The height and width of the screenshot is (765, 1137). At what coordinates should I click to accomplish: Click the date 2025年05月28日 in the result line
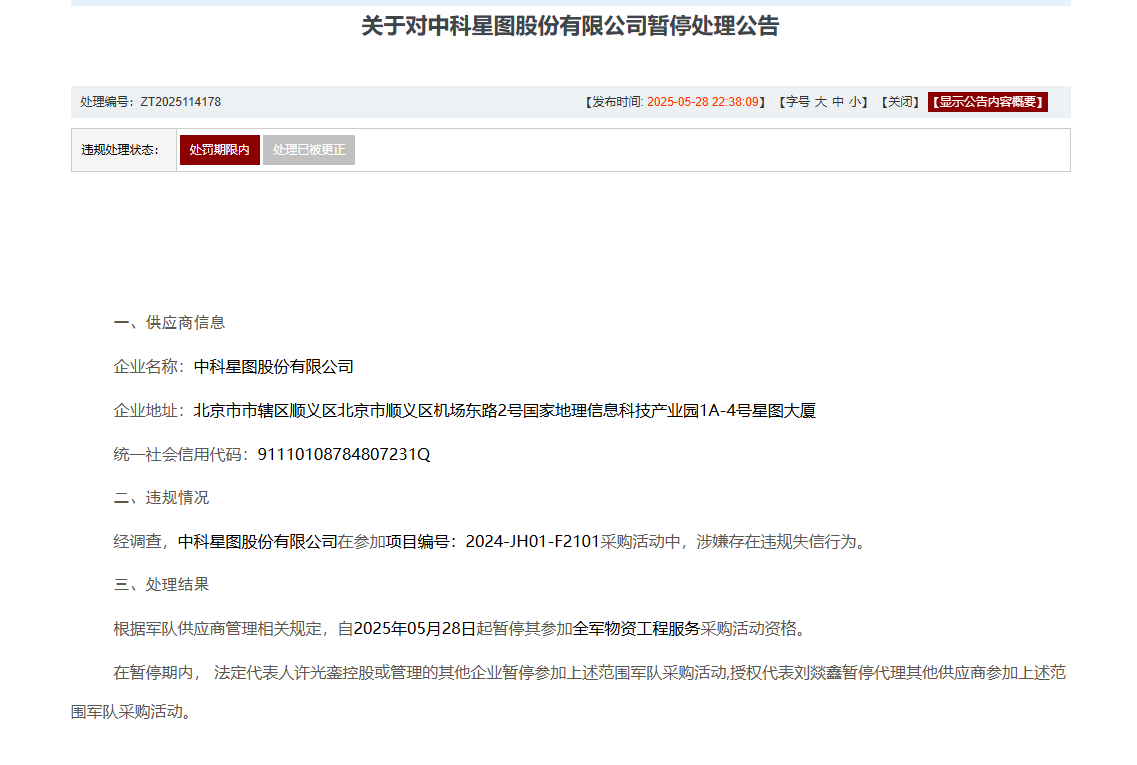(x=415, y=629)
